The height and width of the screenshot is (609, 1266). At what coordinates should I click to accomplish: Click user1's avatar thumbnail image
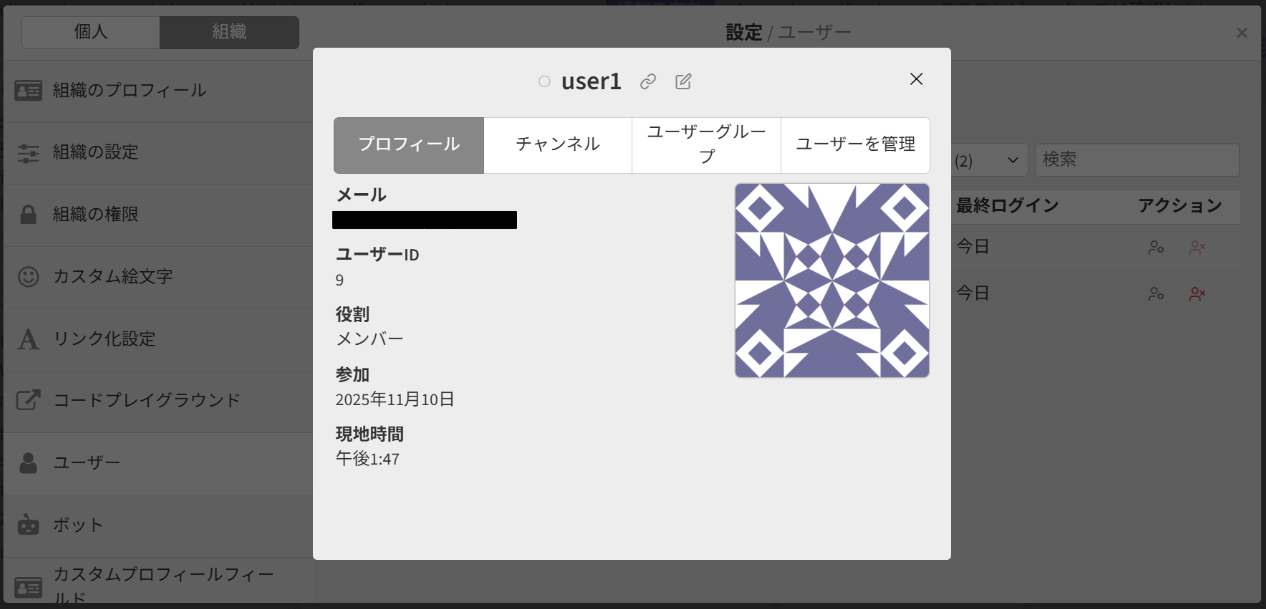tap(832, 280)
